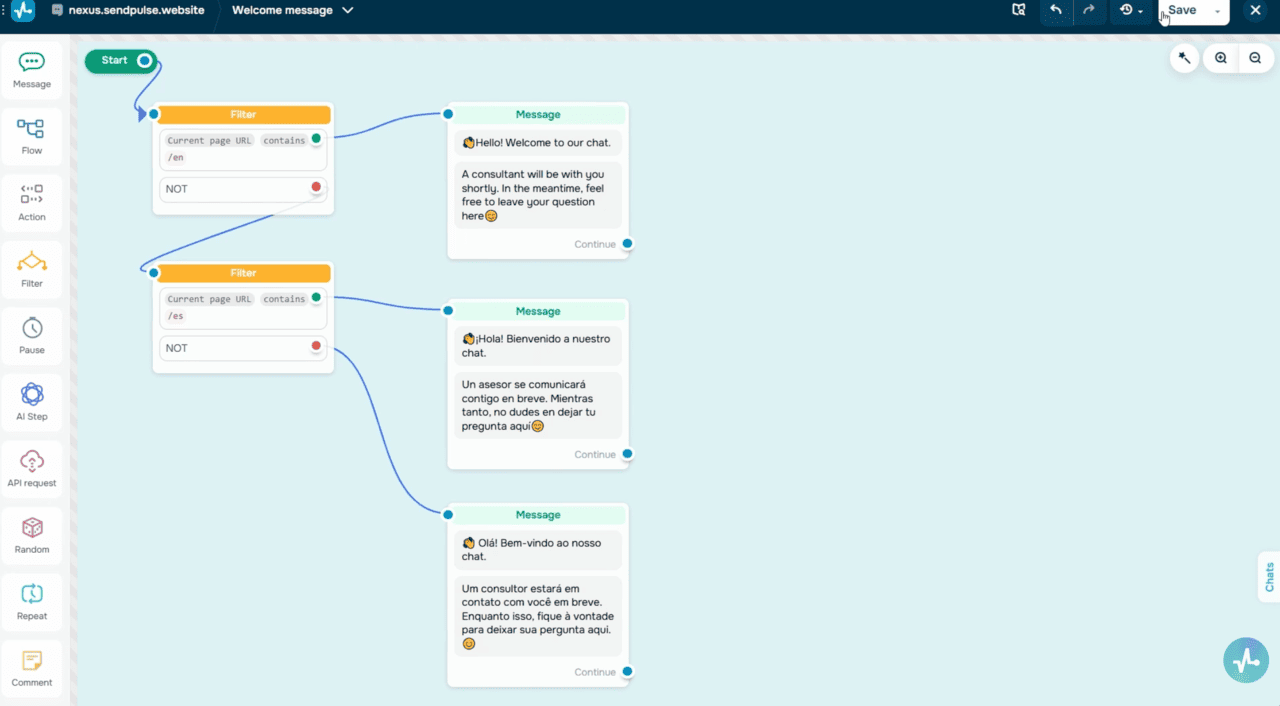The width and height of the screenshot is (1280, 706).
Task: Open the Chats side tab
Action: 1269,577
